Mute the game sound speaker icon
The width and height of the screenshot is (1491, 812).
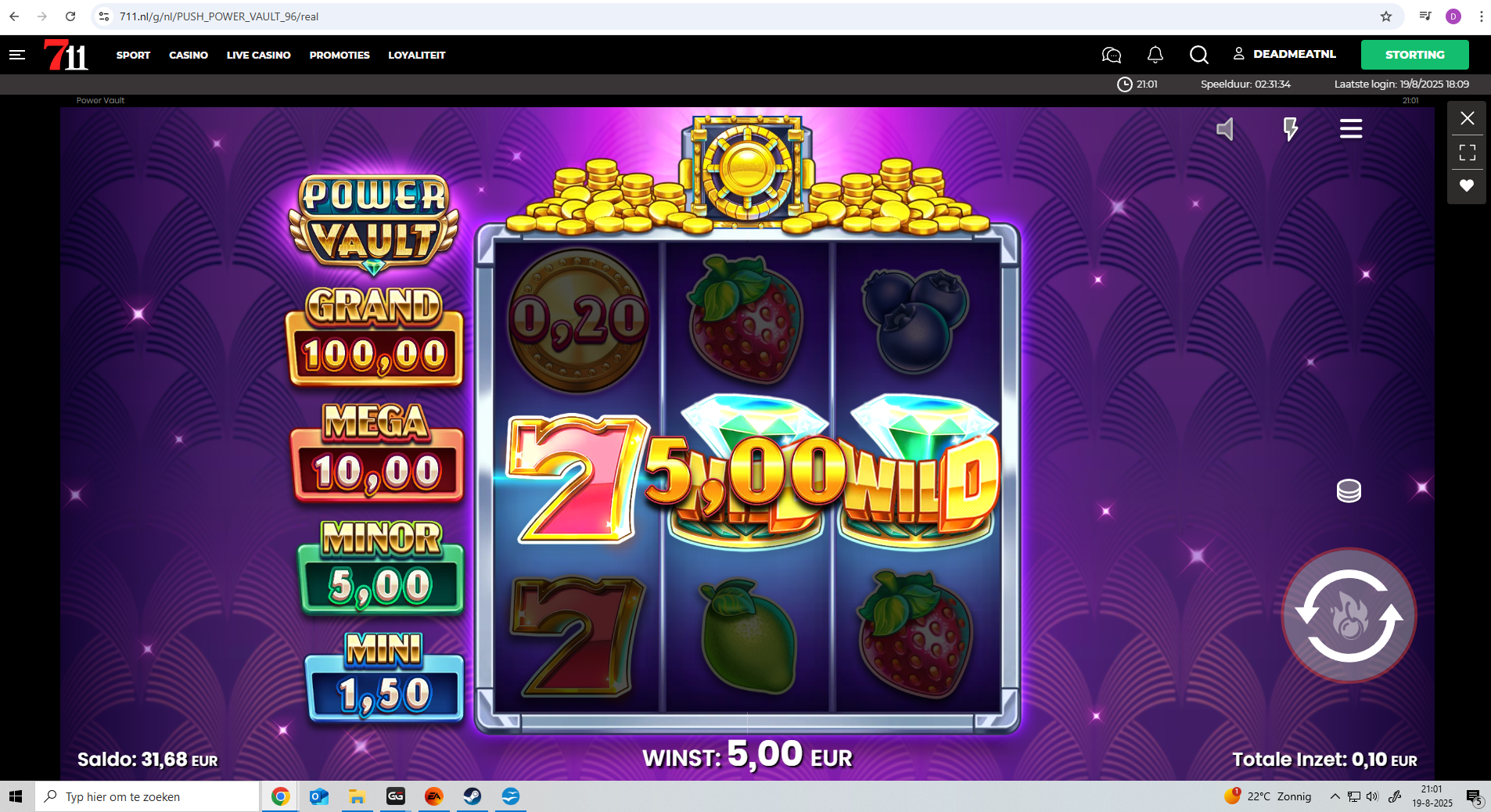click(1225, 129)
